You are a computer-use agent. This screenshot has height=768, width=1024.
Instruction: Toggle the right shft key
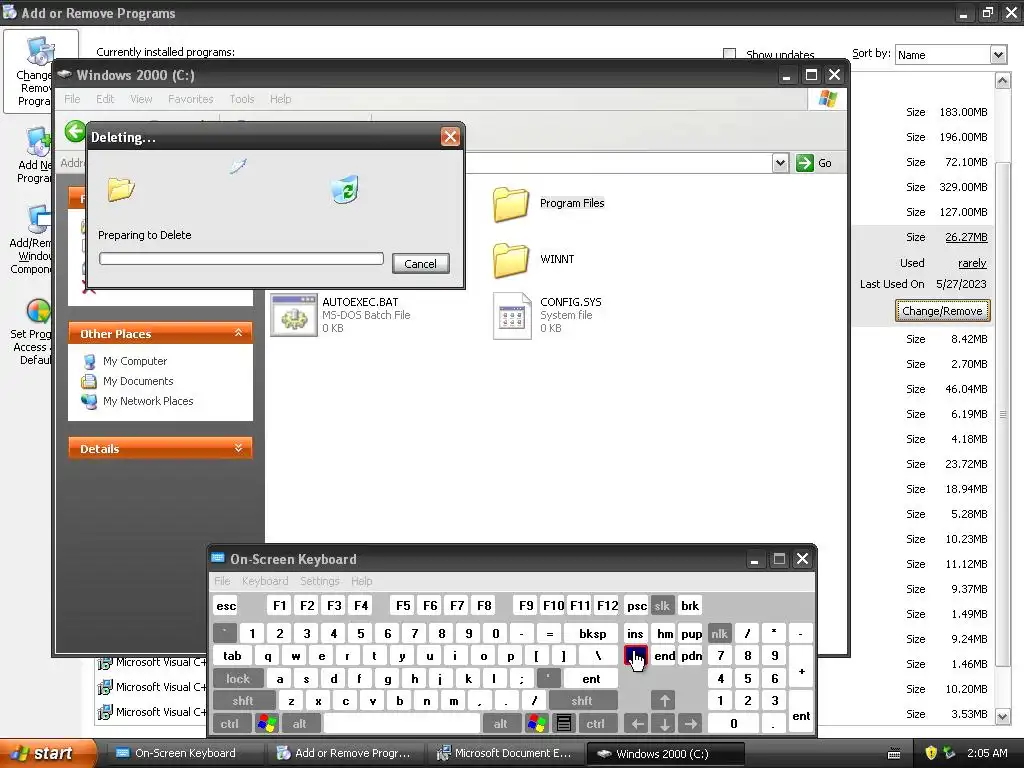click(582, 701)
